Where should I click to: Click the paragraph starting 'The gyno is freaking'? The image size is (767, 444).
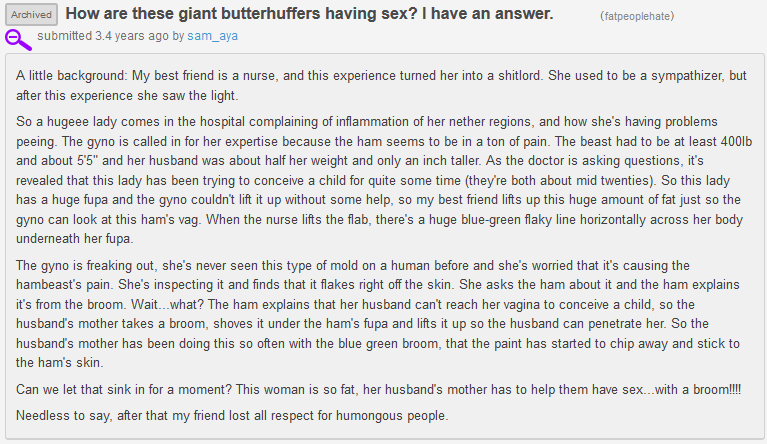pyautogui.click(x=378, y=314)
